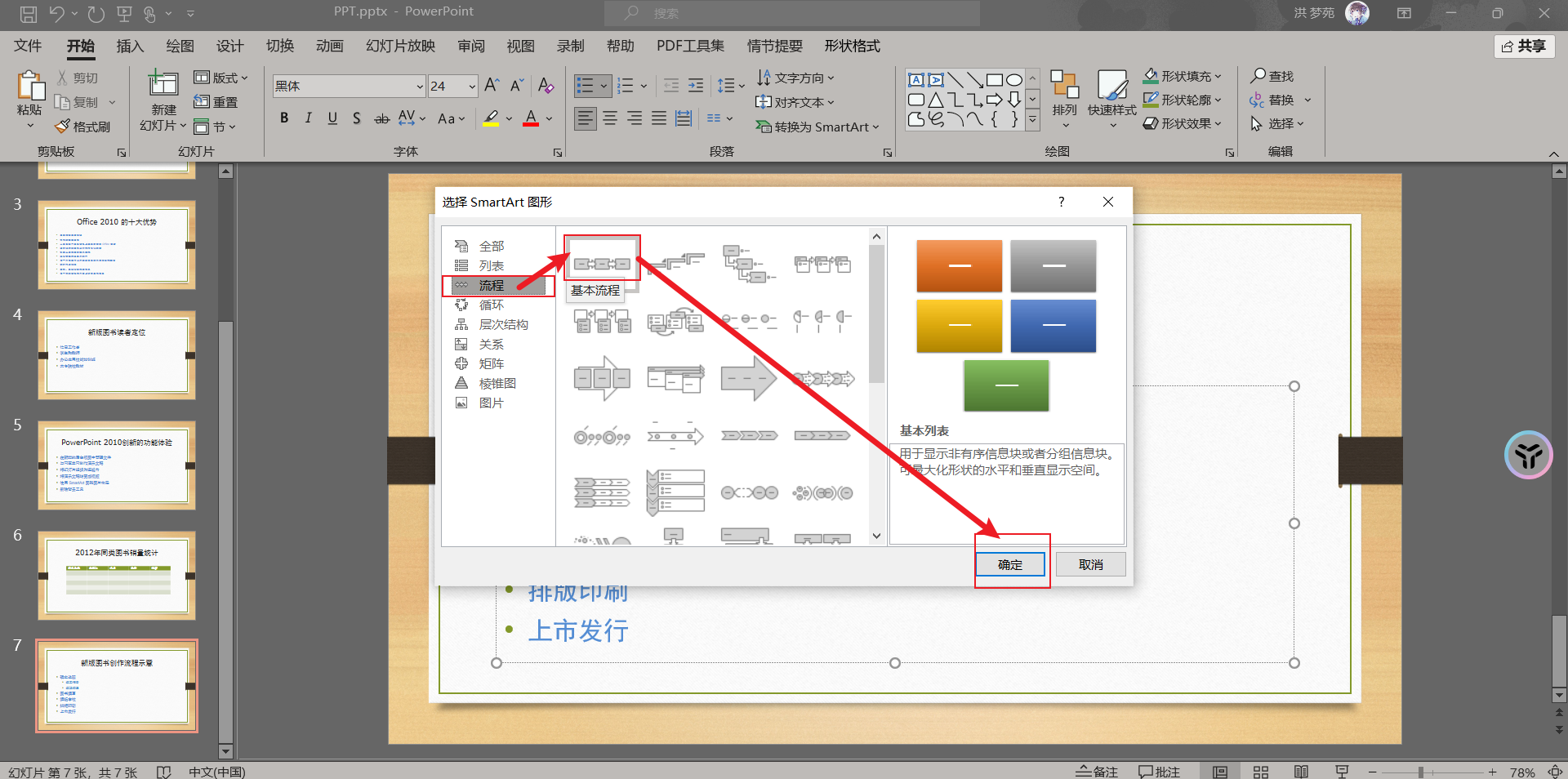This screenshot has width=1568, height=779.
Task: Toggle Italic formatting
Action: [308, 118]
